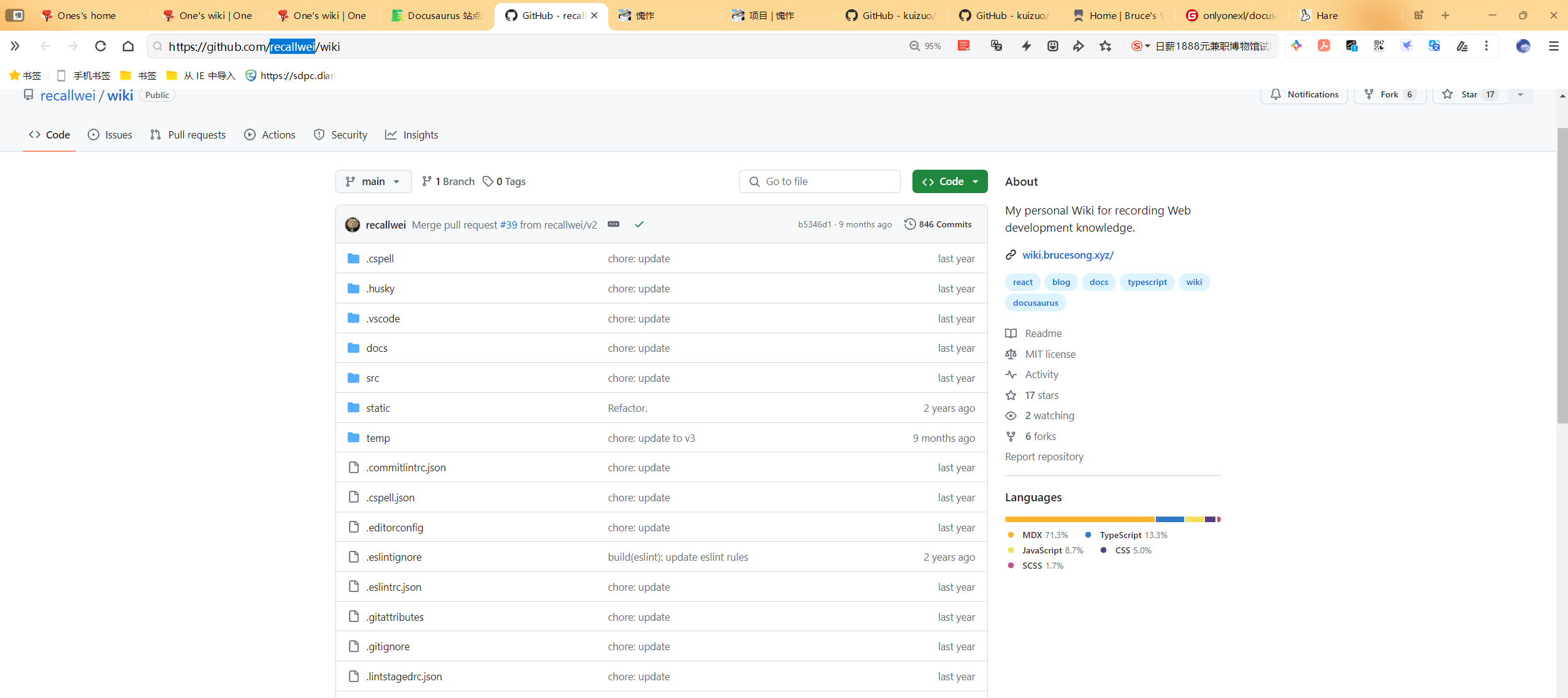Click the TypeScript blue language bar segment
The height and width of the screenshot is (698, 1568).
1169,519
